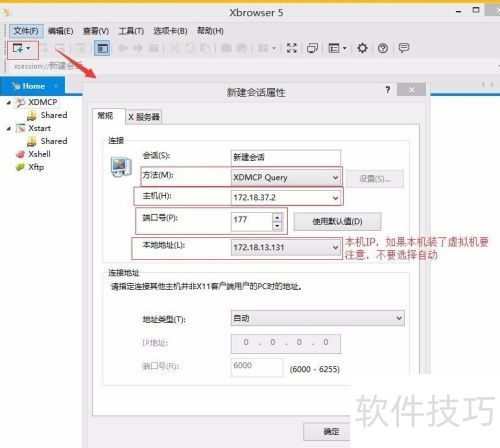Select the Shared folder under Xstart
The height and width of the screenshot is (448, 500).
coord(53,141)
